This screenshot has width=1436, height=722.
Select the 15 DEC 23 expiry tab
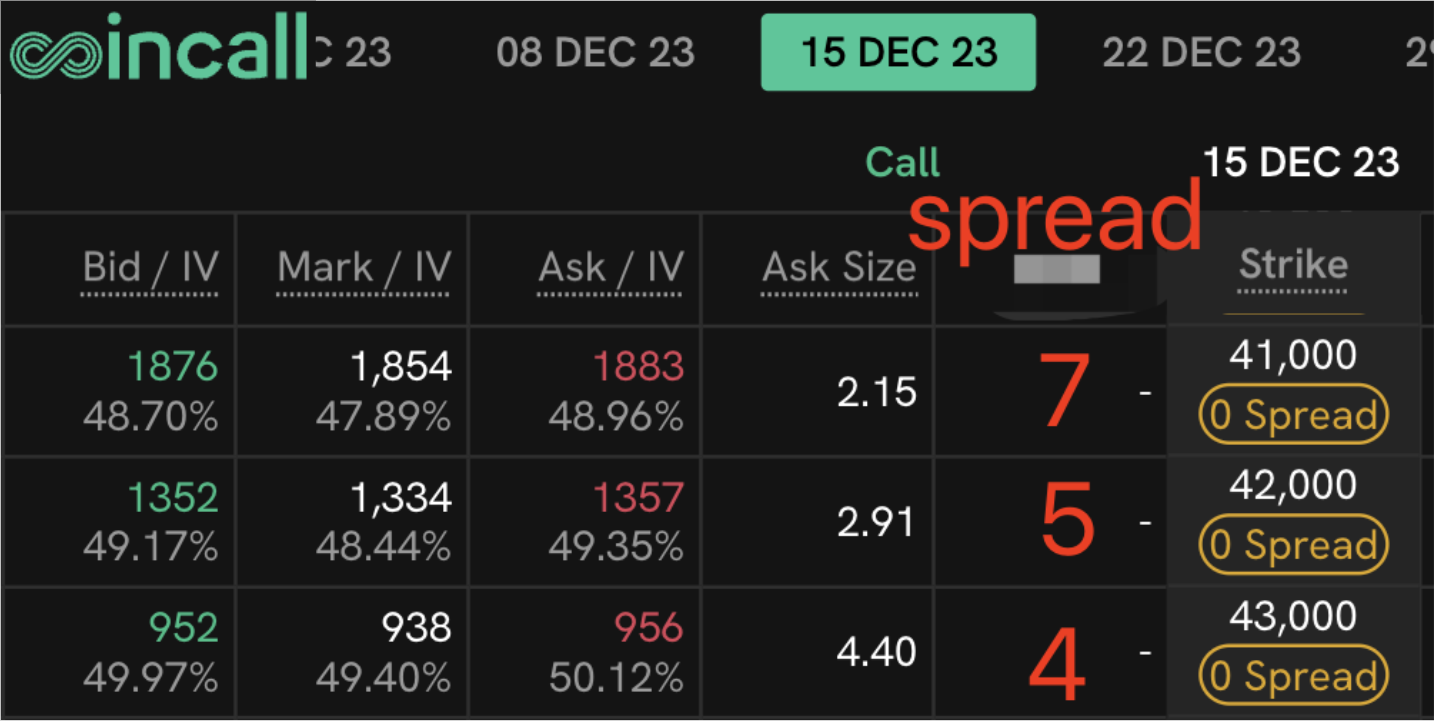[898, 52]
